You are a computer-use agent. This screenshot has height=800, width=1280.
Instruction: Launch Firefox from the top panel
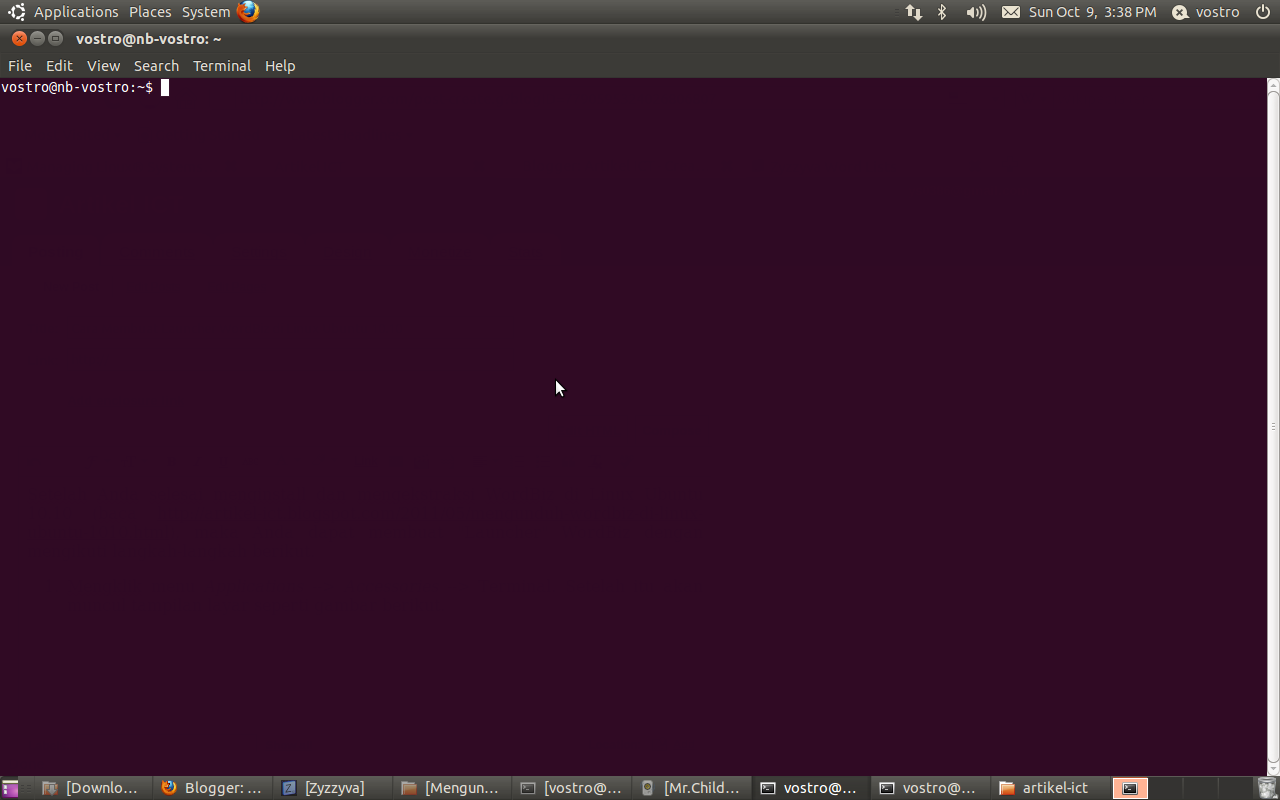tap(247, 11)
